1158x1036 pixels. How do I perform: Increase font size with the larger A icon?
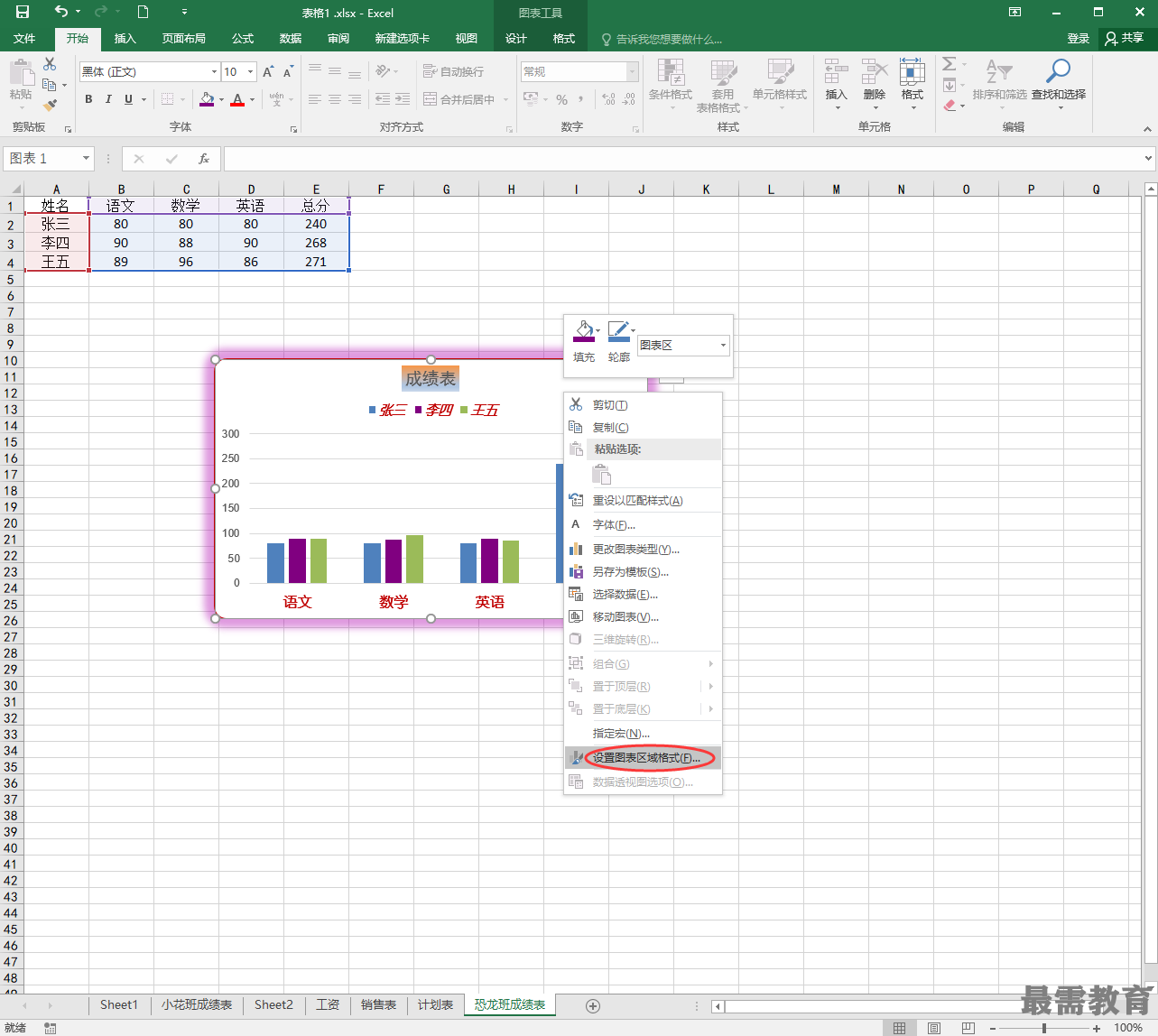click(x=268, y=71)
